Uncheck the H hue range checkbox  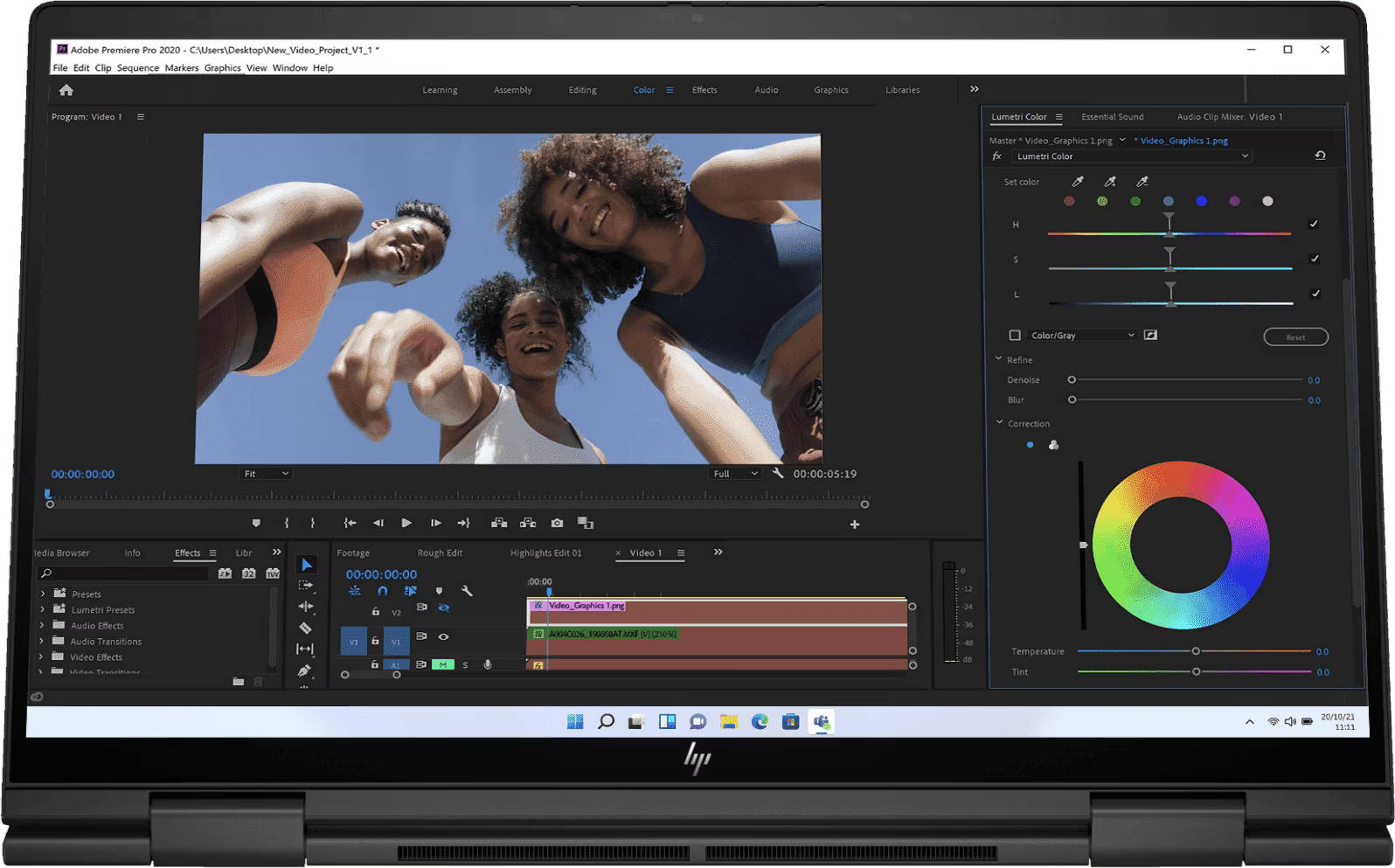tap(1313, 224)
